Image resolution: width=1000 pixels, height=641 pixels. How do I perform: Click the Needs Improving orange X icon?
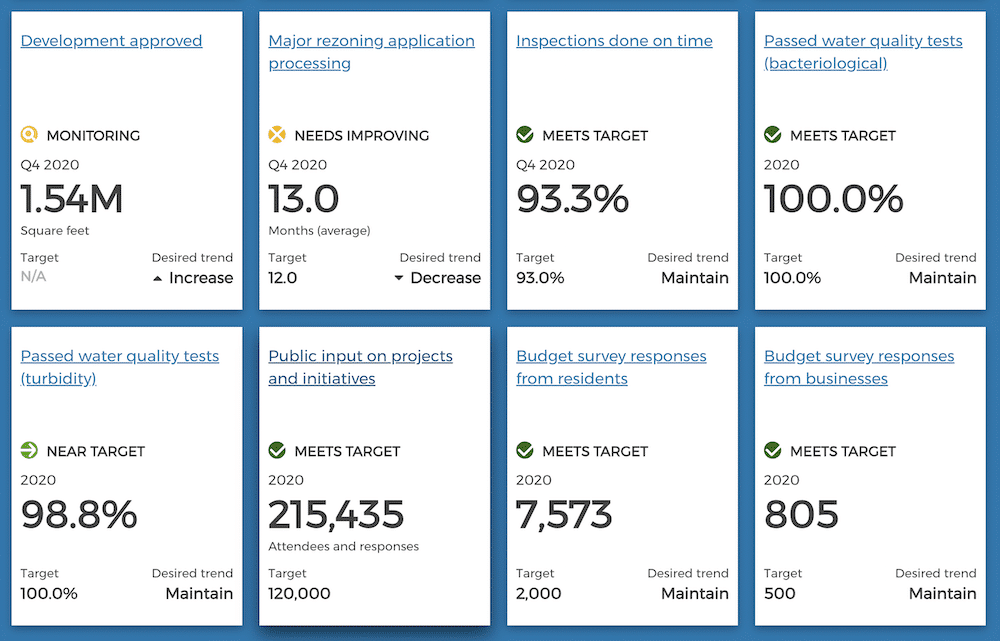coord(277,135)
